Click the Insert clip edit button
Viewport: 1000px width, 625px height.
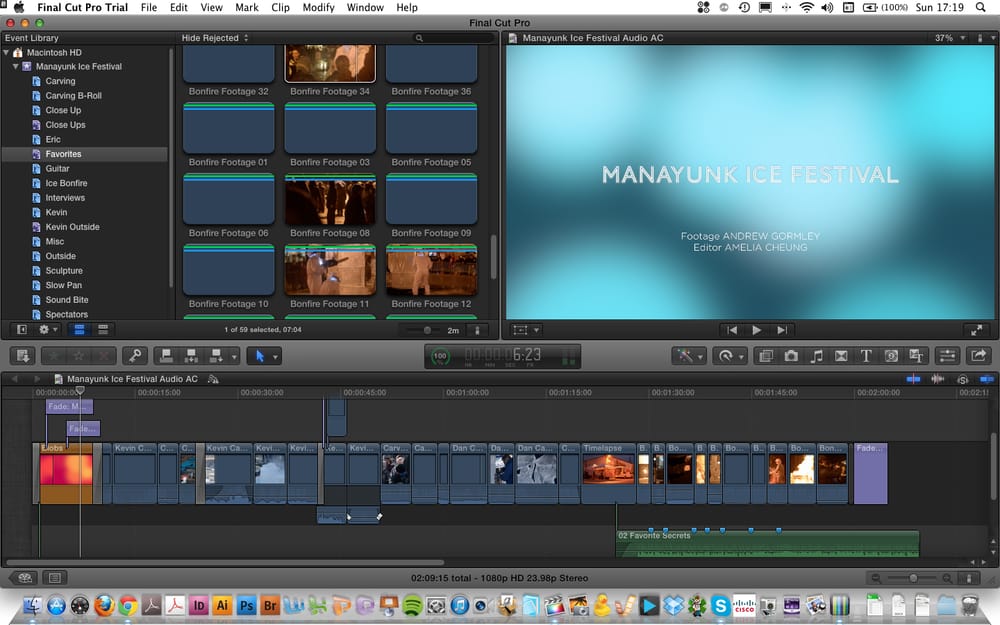[x=191, y=356]
